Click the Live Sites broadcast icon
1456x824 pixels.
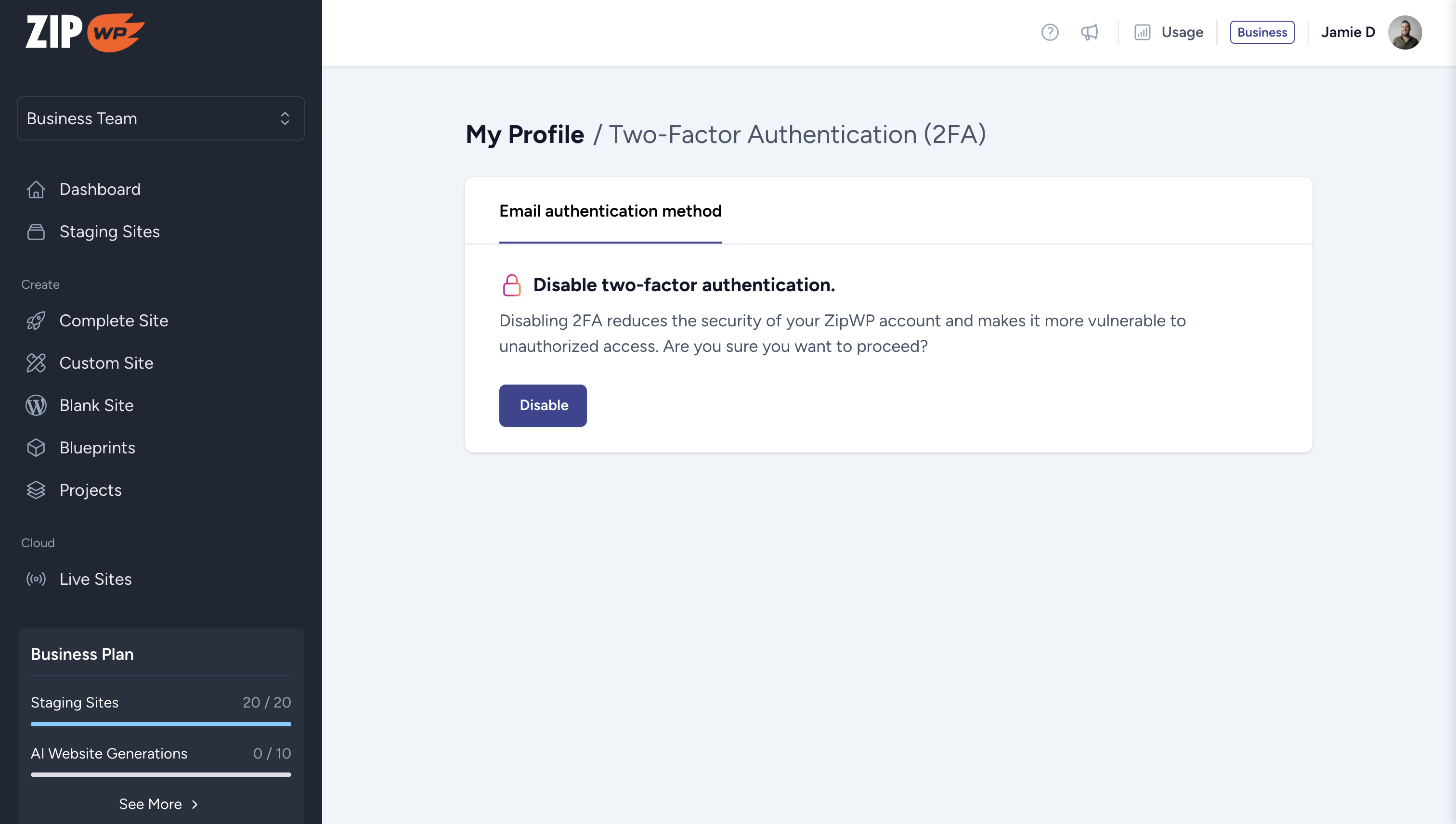pos(36,579)
